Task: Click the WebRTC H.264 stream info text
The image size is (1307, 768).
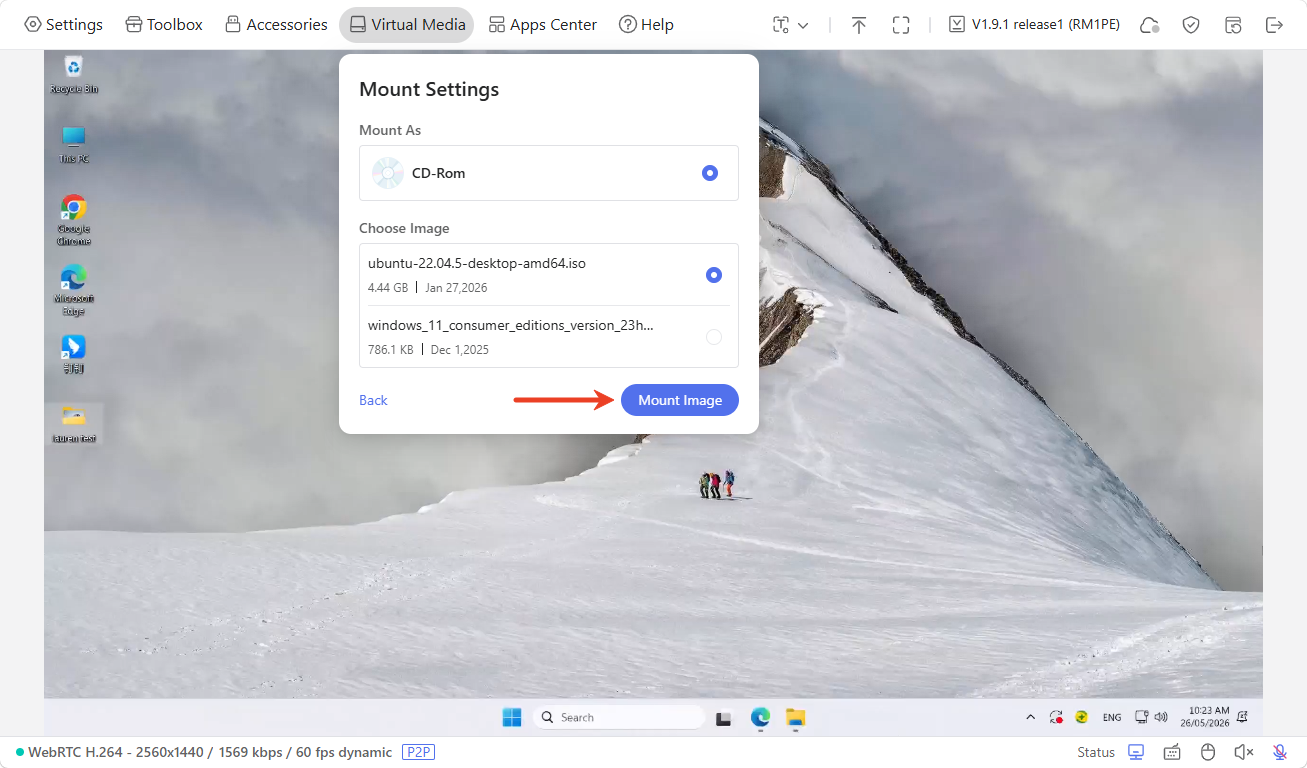Action: coord(210,752)
